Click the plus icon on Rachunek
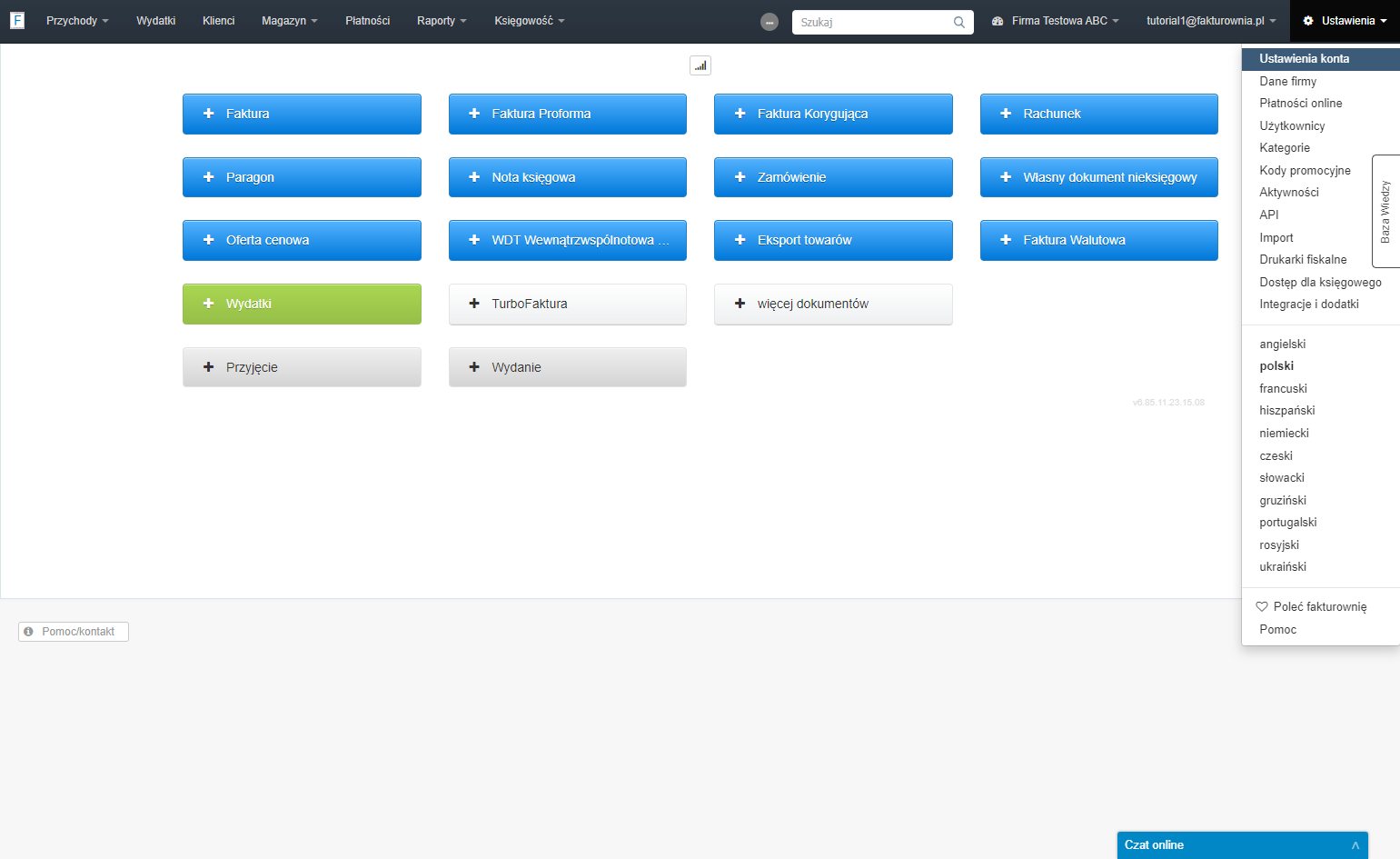The width and height of the screenshot is (1400, 859). 1006,114
